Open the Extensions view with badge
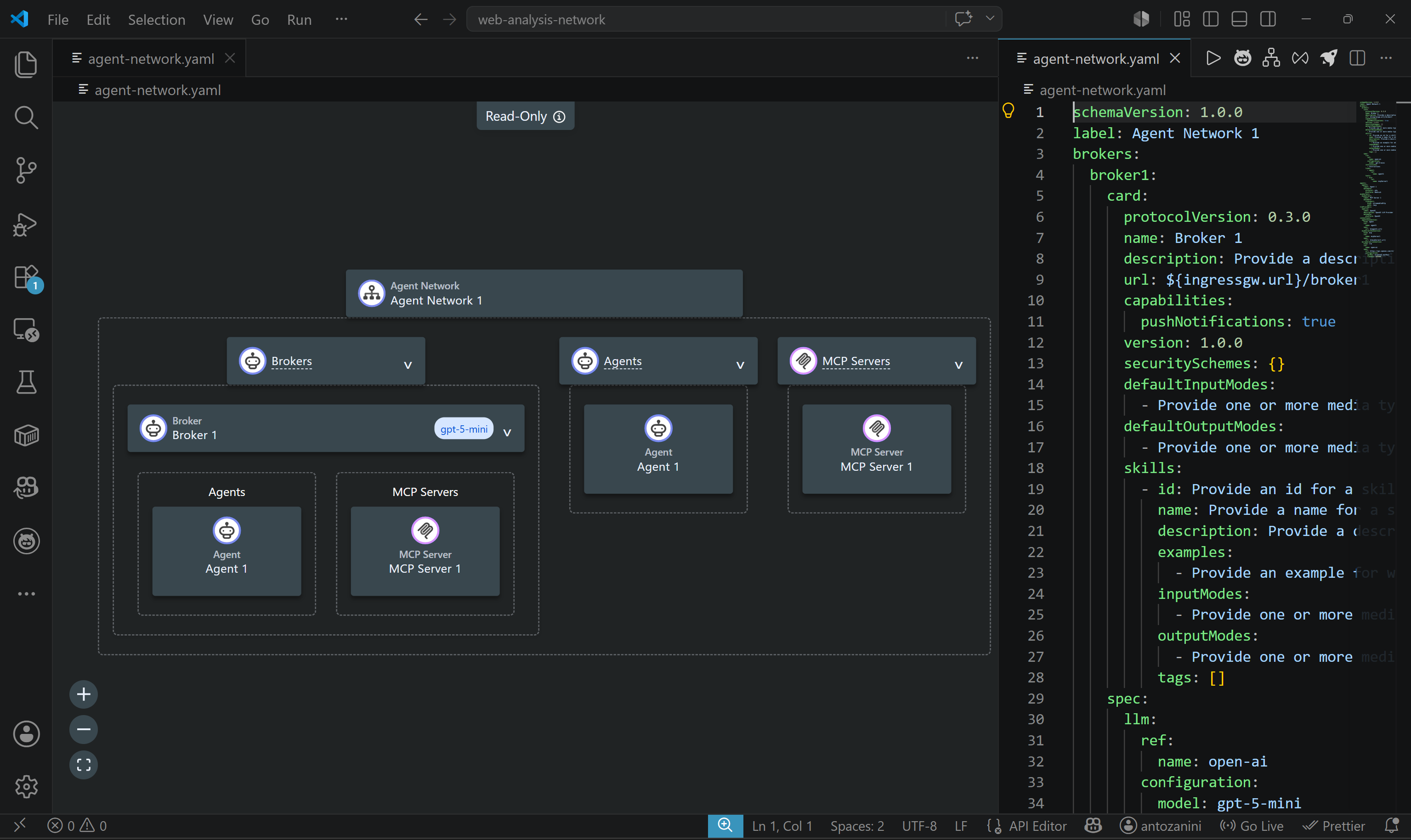 (x=26, y=277)
